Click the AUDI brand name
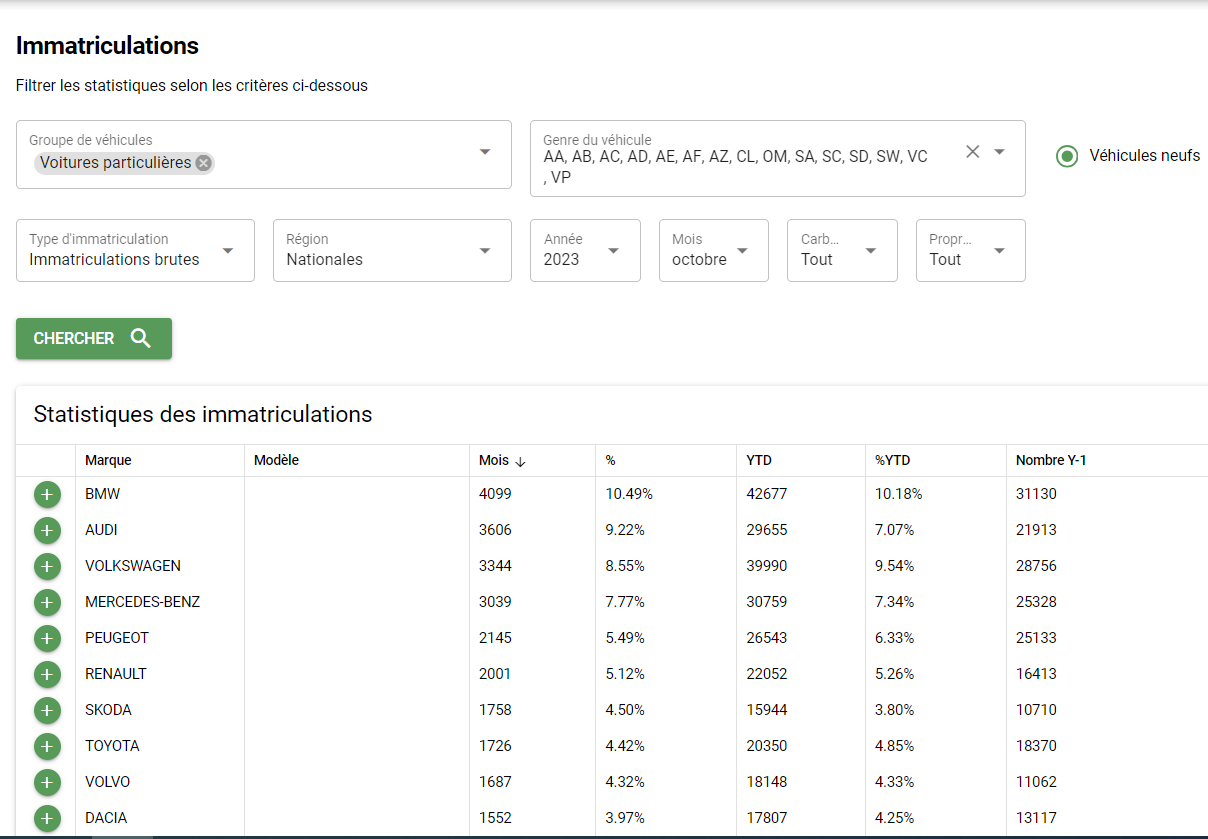 tap(101, 530)
